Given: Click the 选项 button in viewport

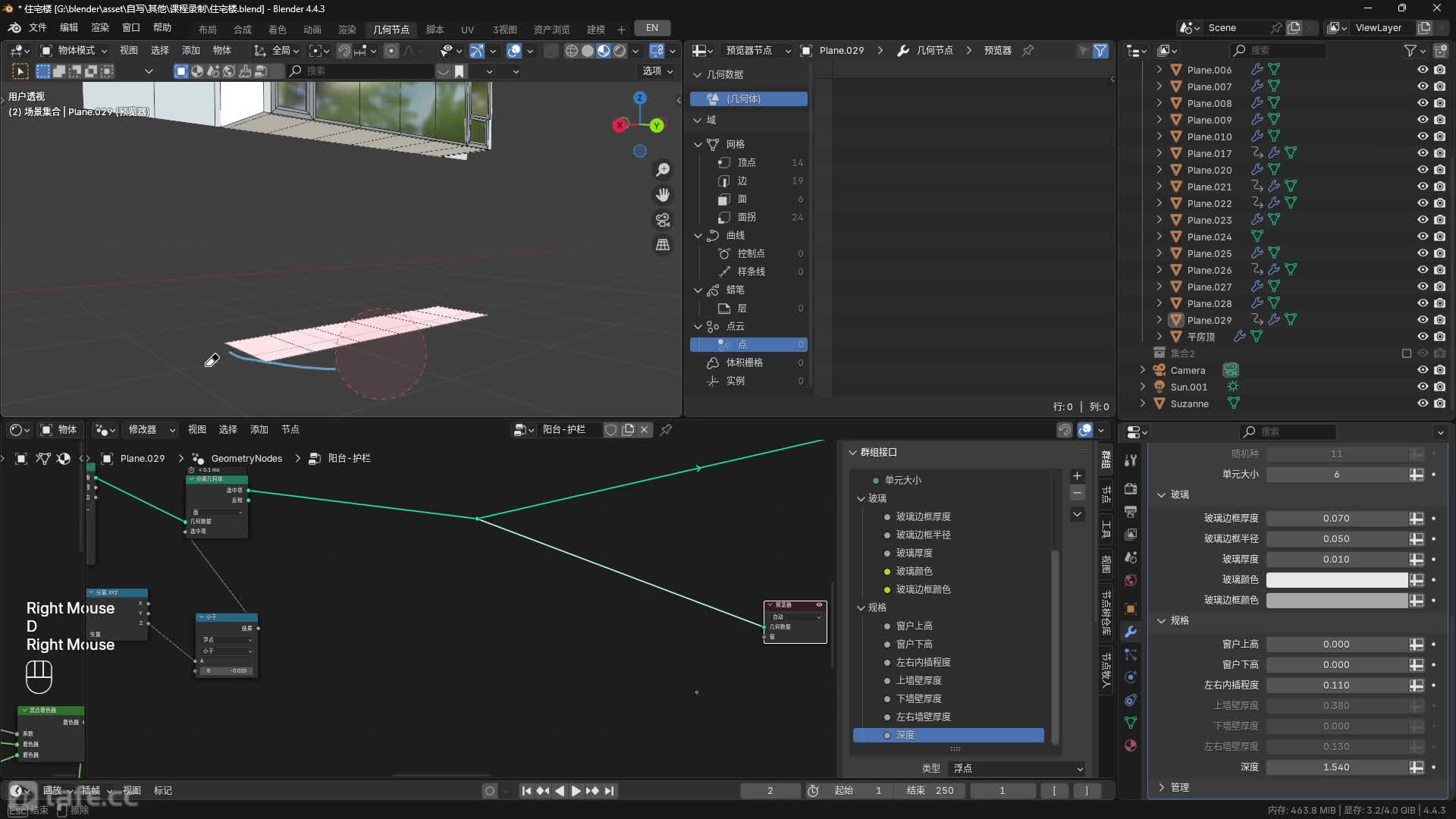Looking at the screenshot, I should tap(657, 71).
